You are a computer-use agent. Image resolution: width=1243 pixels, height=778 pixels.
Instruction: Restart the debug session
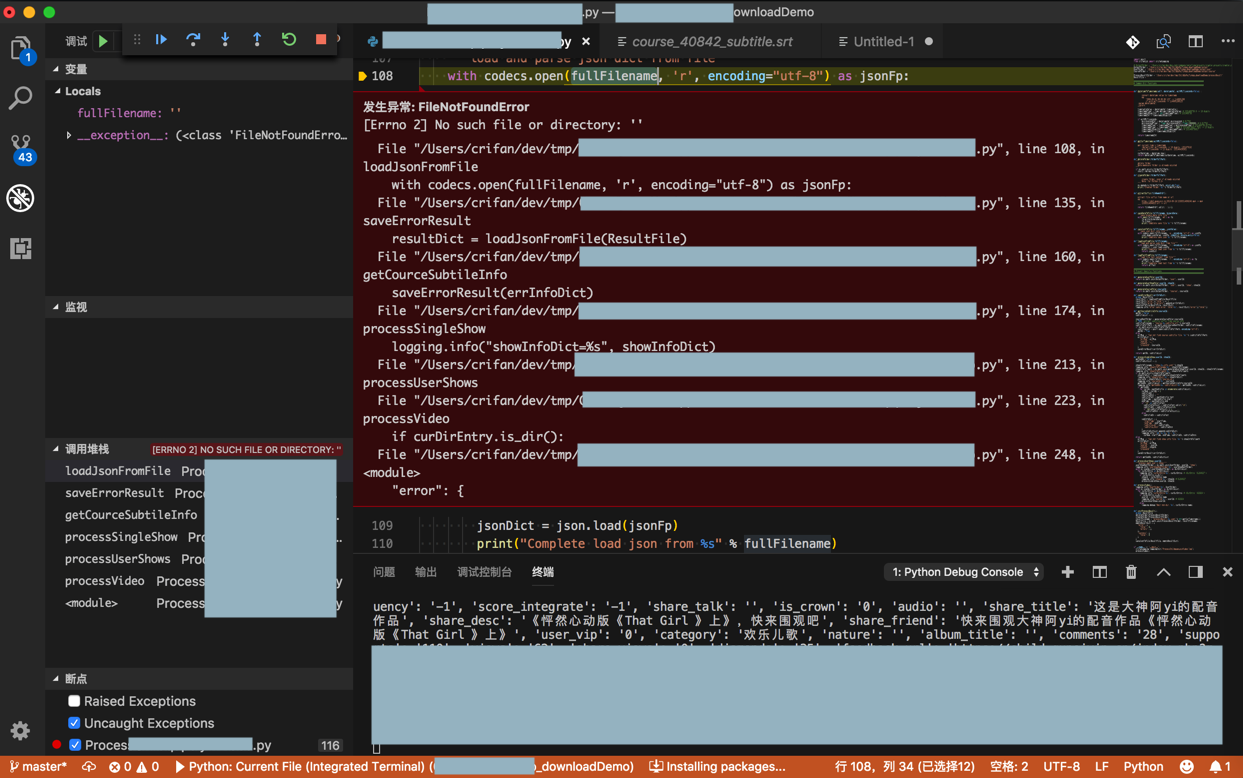tap(289, 40)
